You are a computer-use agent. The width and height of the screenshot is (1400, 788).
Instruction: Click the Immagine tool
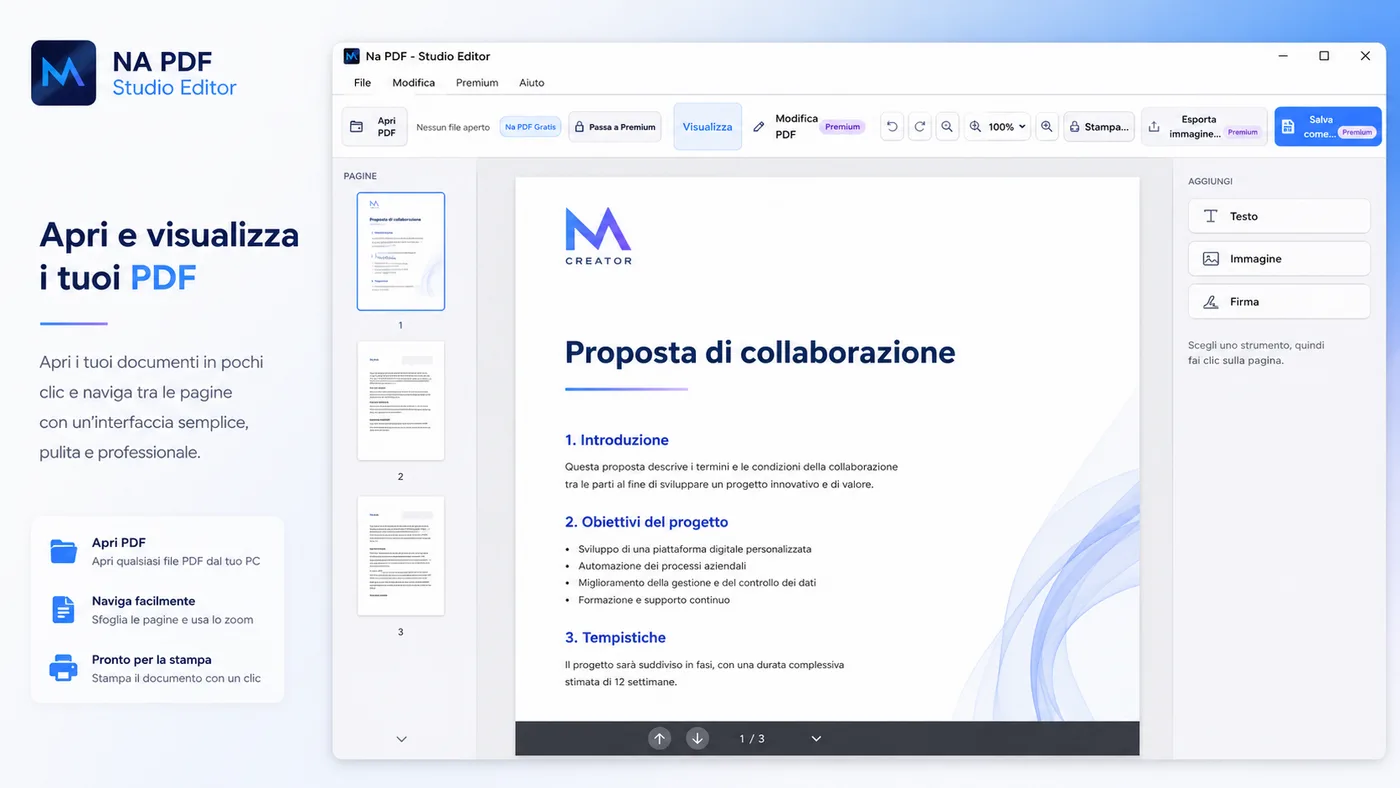click(x=1279, y=259)
